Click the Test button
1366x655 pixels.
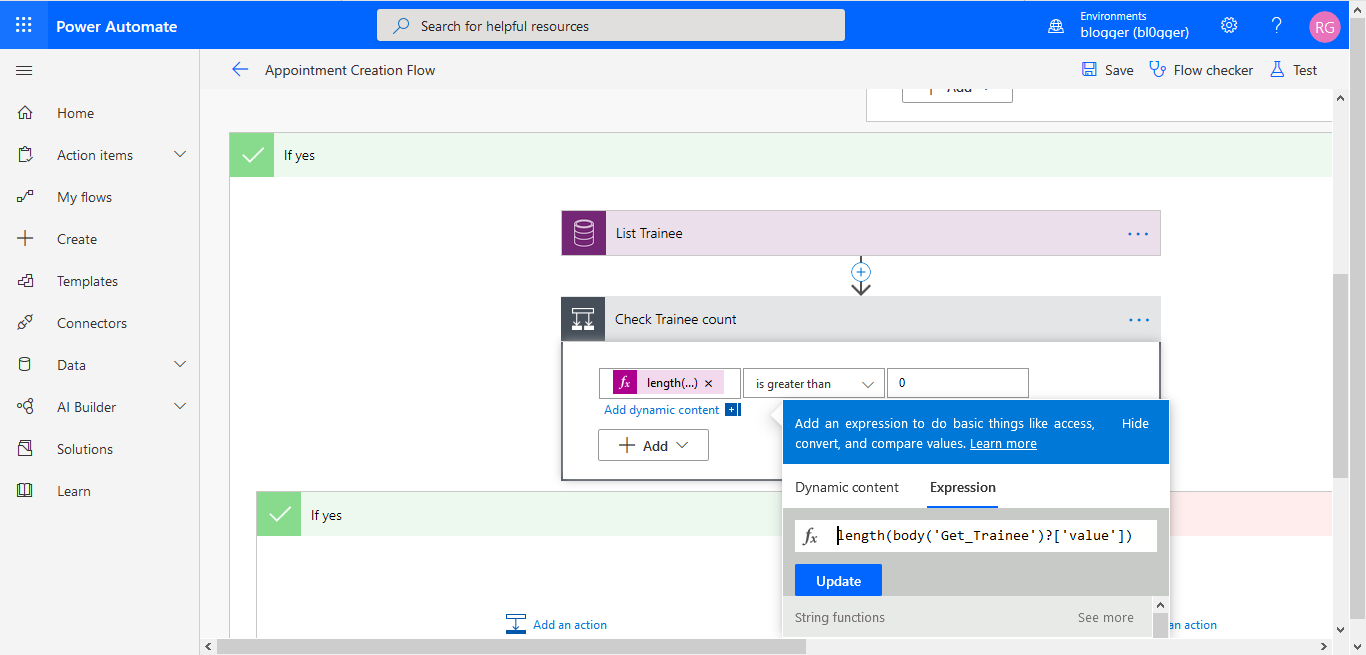point(1293,70)
